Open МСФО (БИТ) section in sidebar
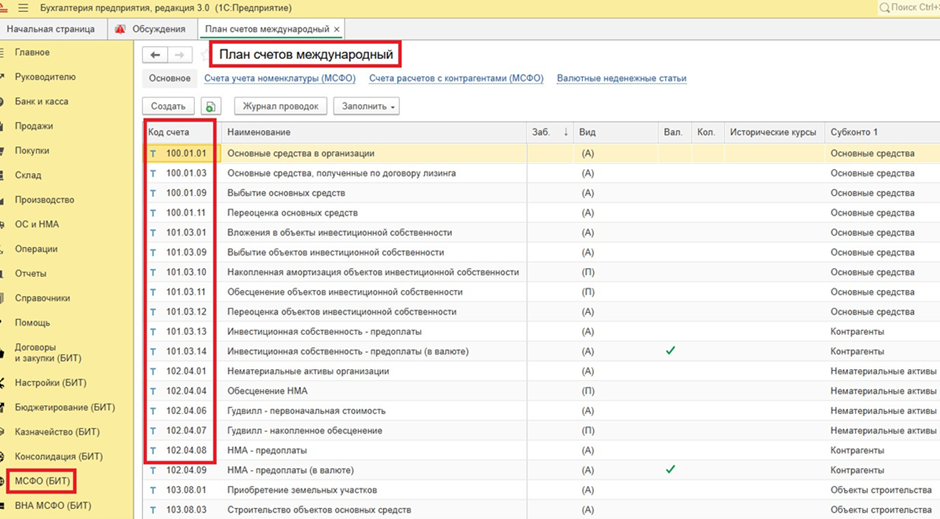 click(44, 481)
